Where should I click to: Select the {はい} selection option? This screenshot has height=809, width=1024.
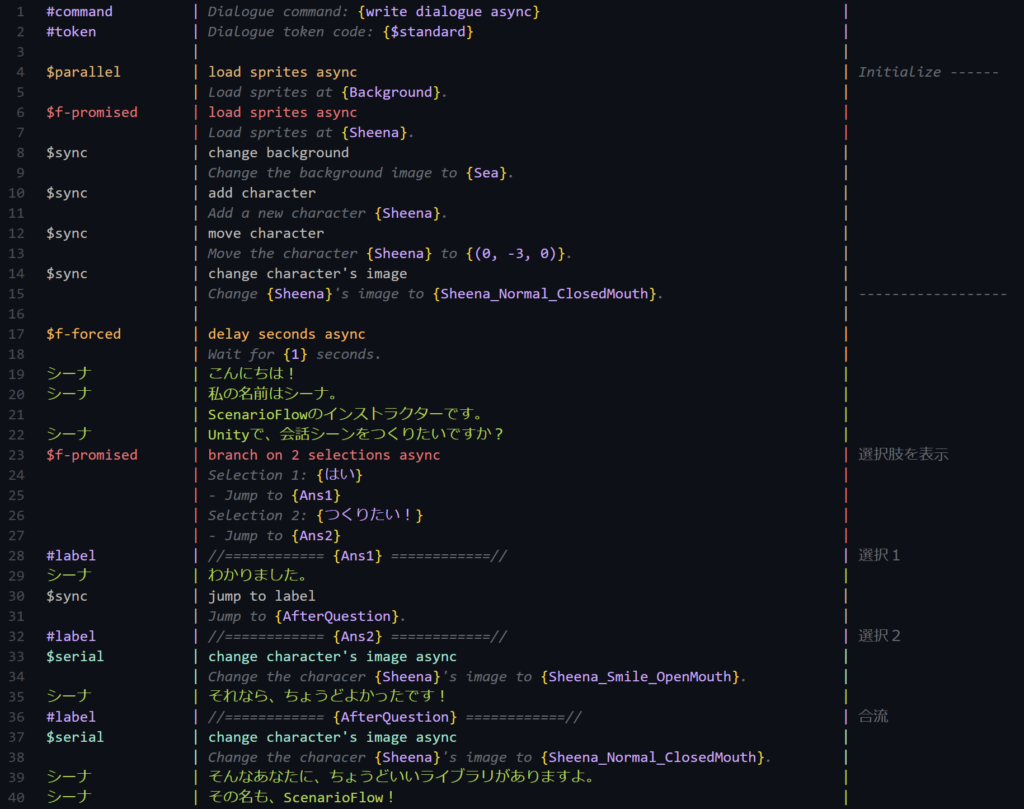(x=339, y=475)
